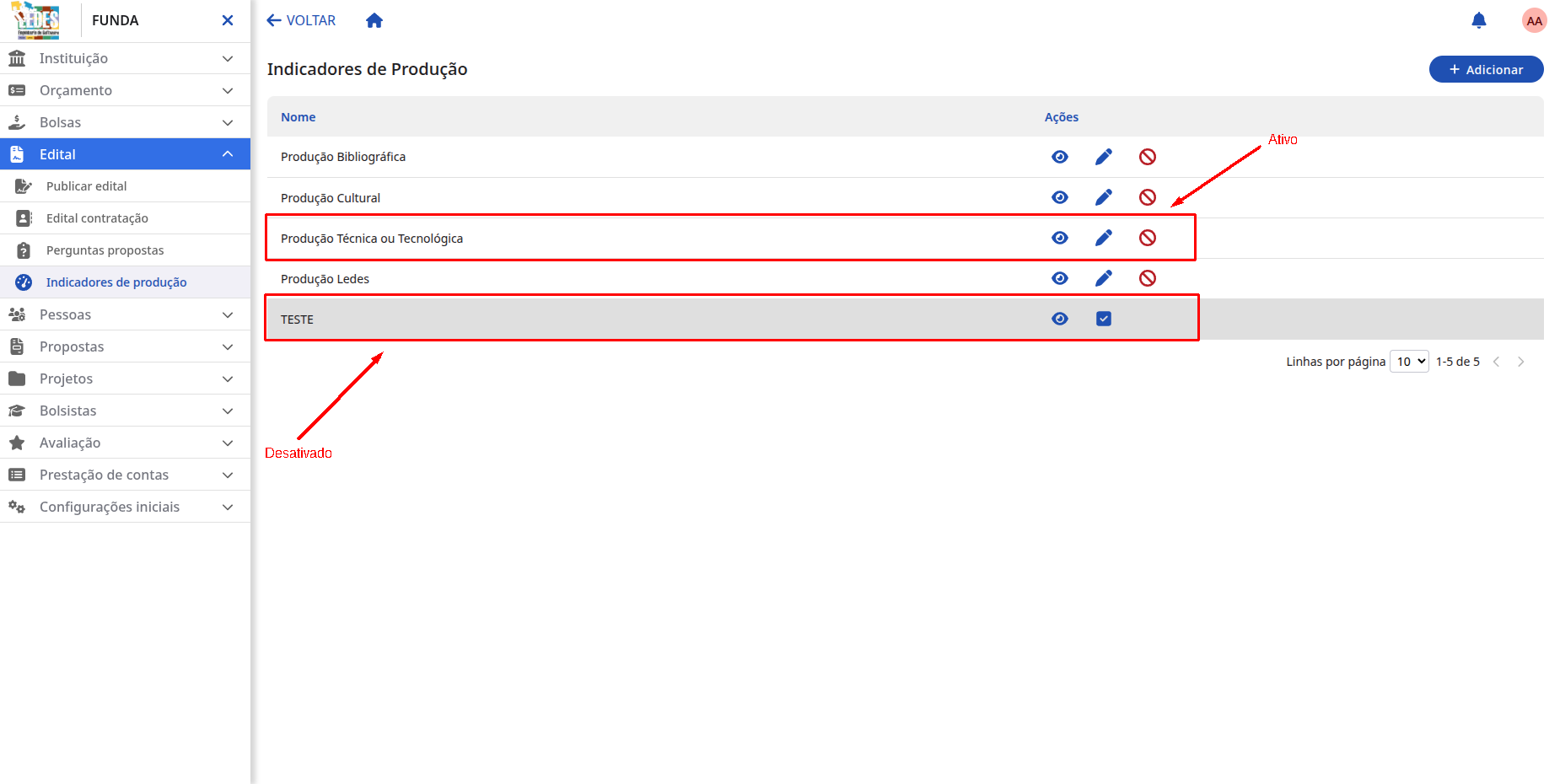Edit the Produção Ledes indicator
This screenshot has width=1560, height=784.
1104,278
